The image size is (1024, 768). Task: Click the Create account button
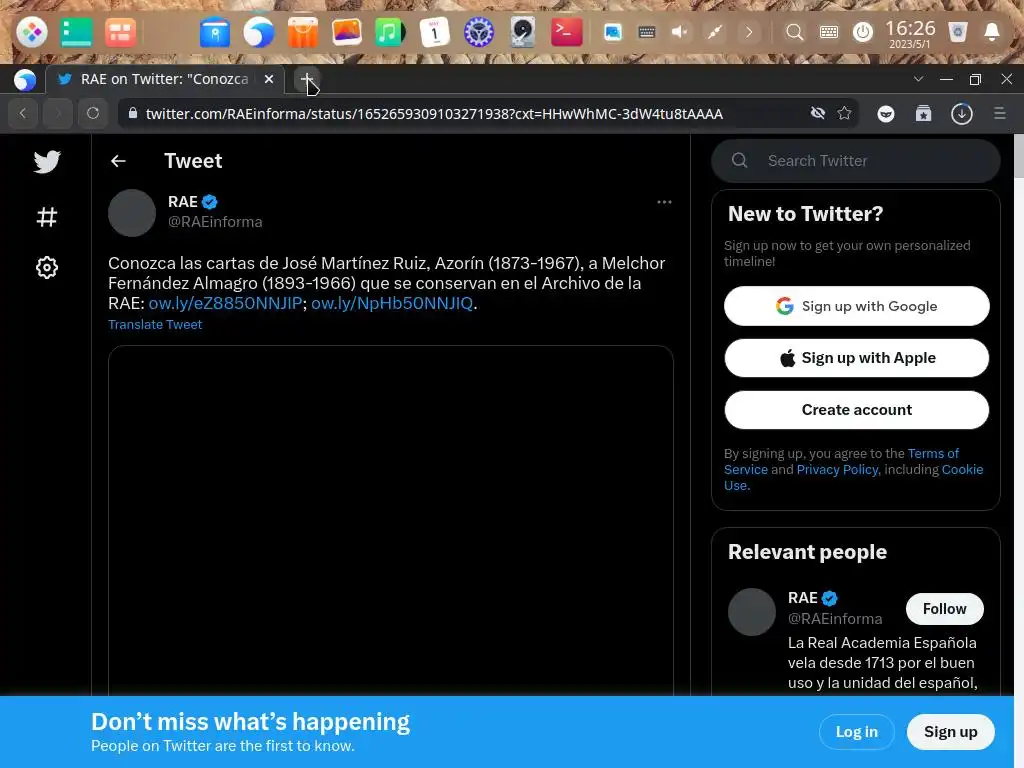click(856, 410)
